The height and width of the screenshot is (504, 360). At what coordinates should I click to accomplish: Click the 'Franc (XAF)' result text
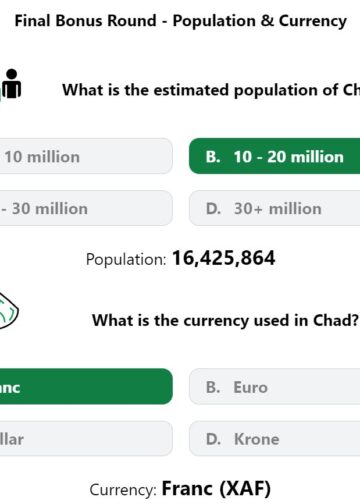tap(216, 489)
